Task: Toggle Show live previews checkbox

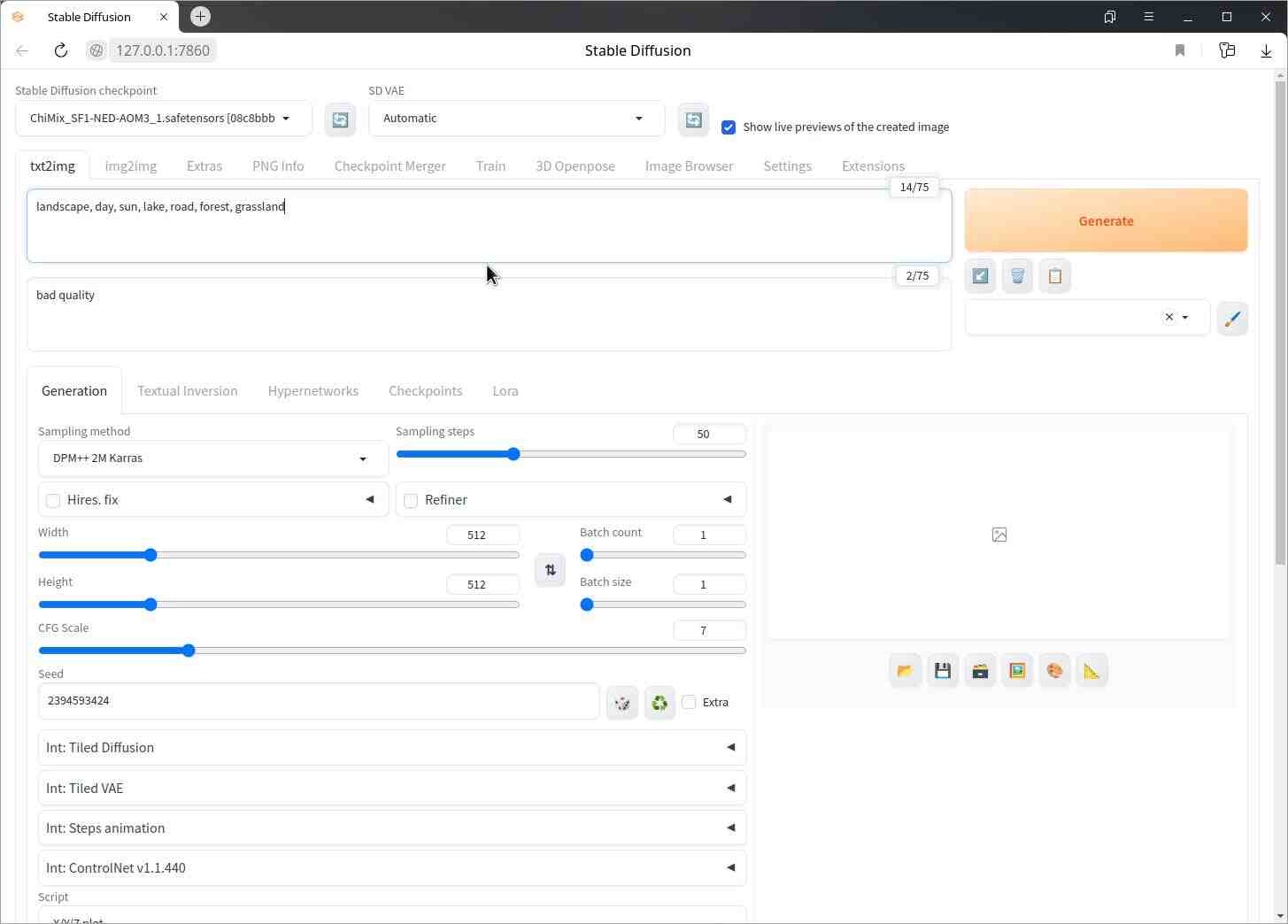Action: coord(729,127)
